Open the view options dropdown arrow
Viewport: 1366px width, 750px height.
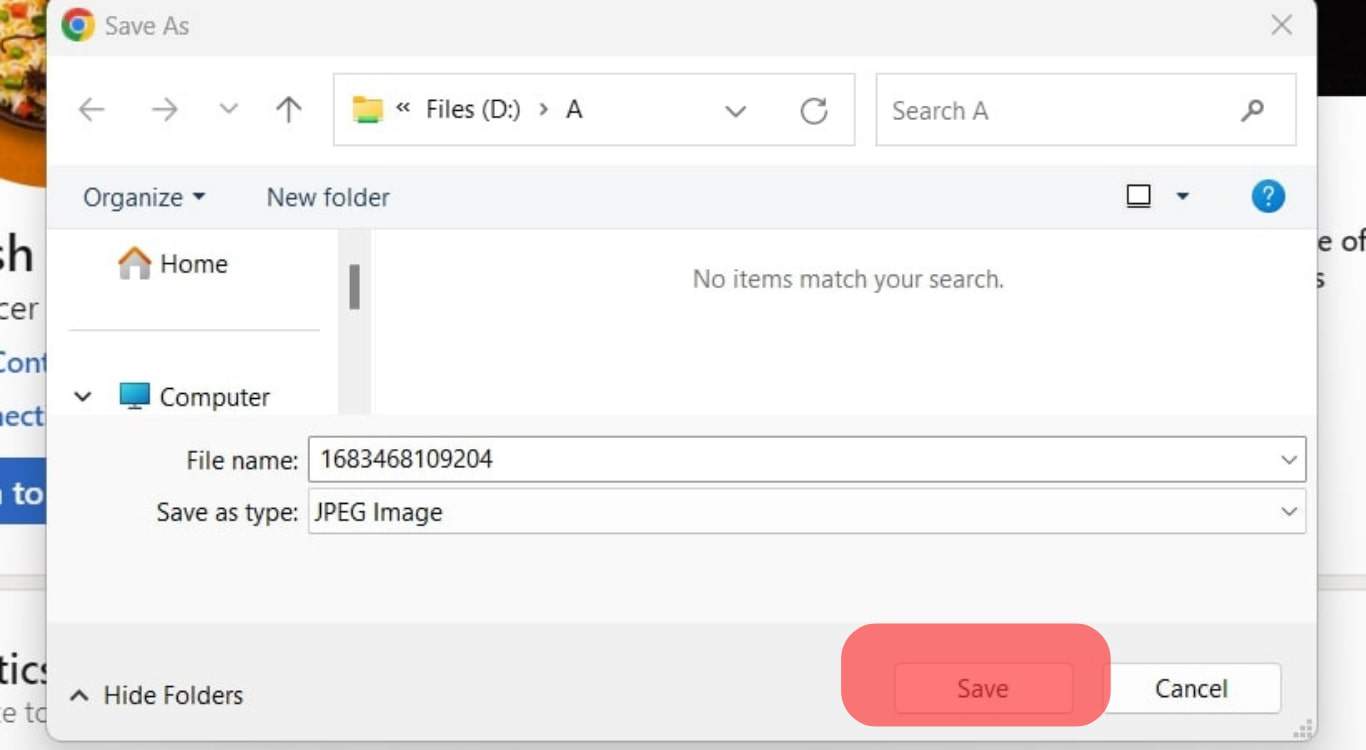coord(1182,196)
